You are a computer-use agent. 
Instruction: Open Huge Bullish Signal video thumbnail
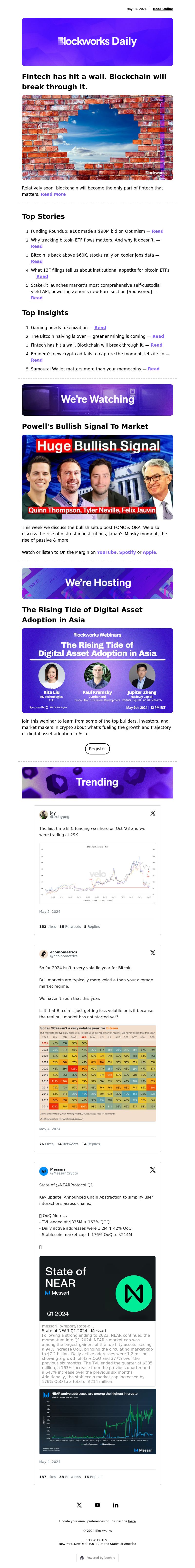click(97, 477)
